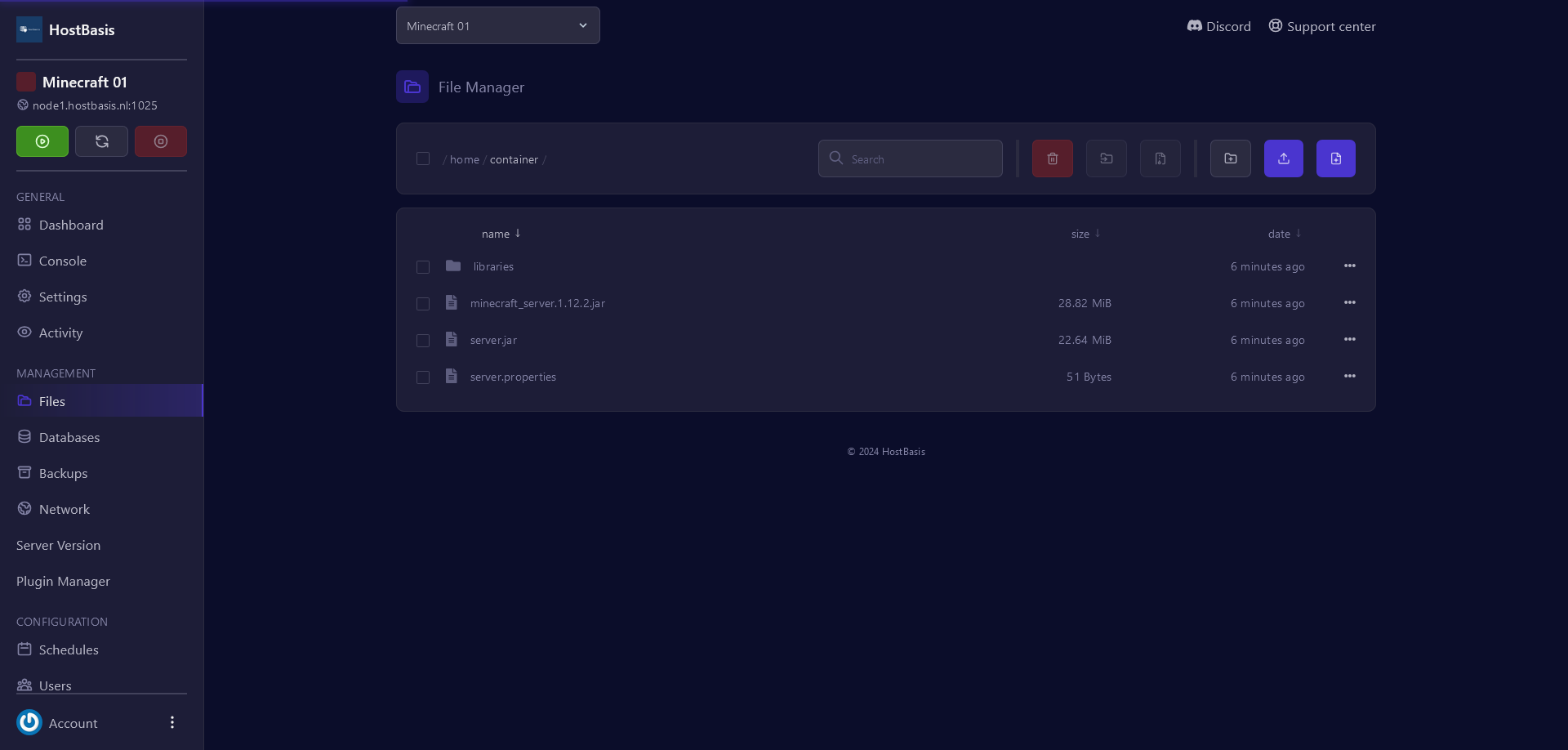Open the server.properties file name
This screenshot has height=750, width=1568.
[513, 377]
